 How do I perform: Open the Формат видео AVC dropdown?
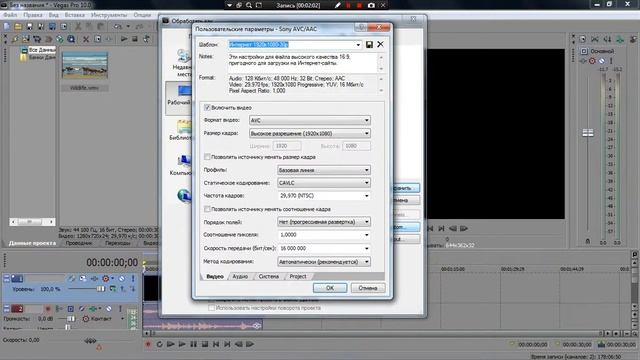click(x=310, y=120)
